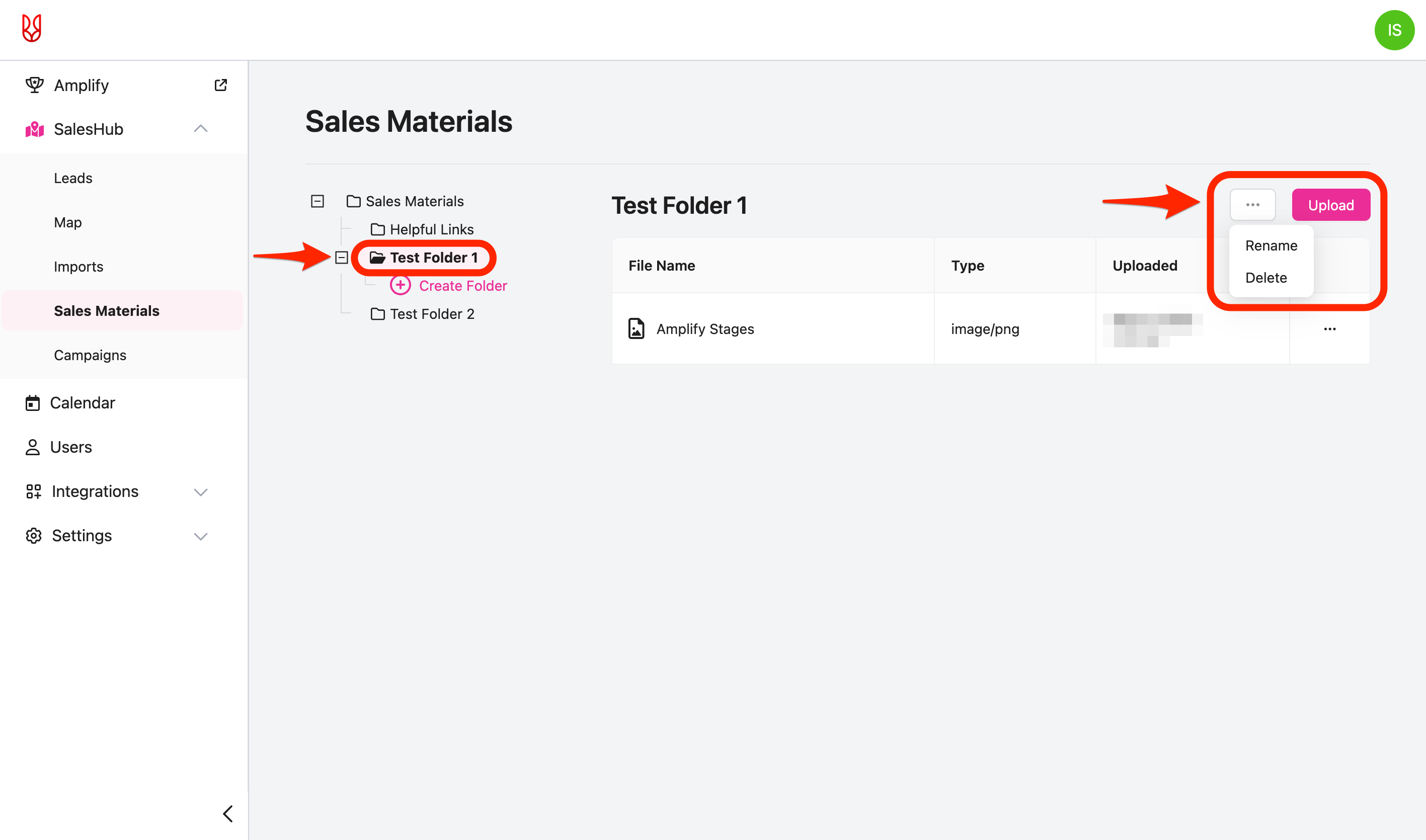Collapse the Test Folder 1 tree node
The height and width of the screenshot is (840, 1426).
pos(341,258)
